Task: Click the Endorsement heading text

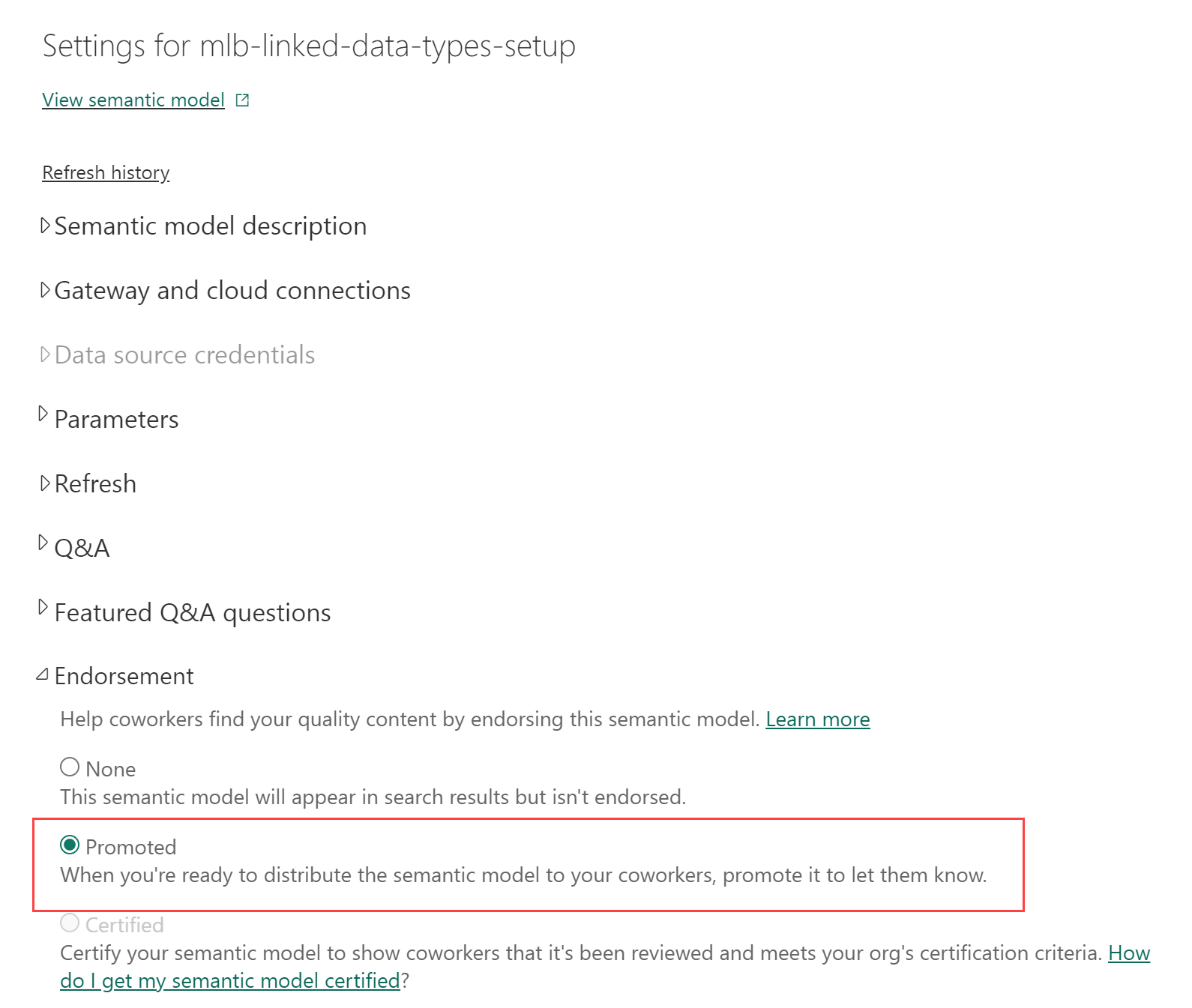Action: [124, 677]
